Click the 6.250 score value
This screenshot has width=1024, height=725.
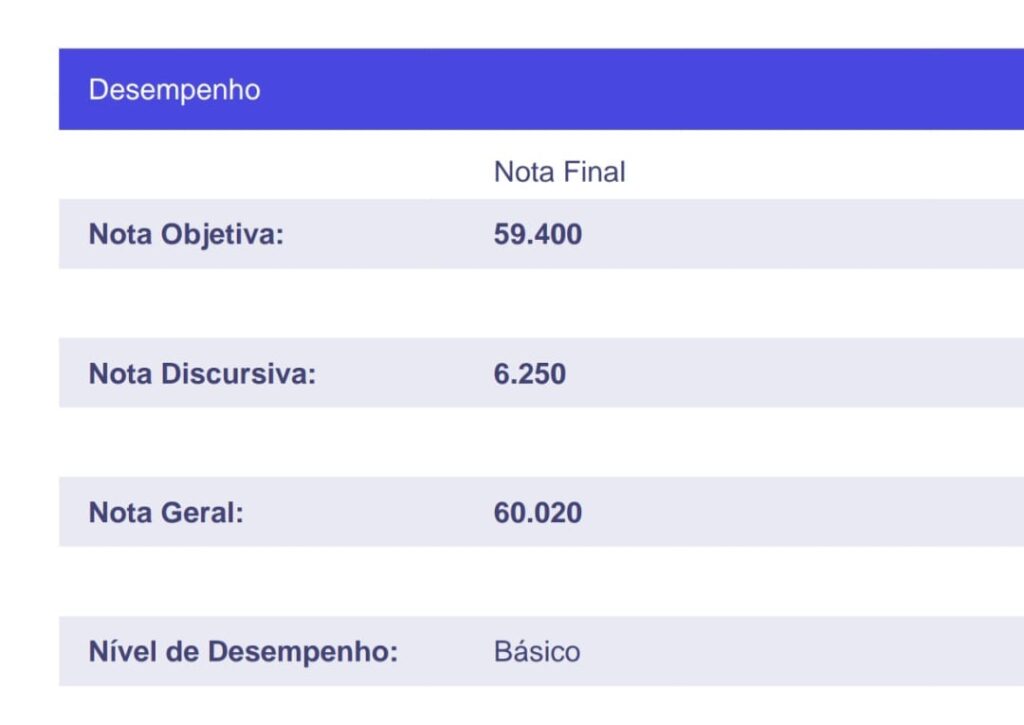(529, 374)
